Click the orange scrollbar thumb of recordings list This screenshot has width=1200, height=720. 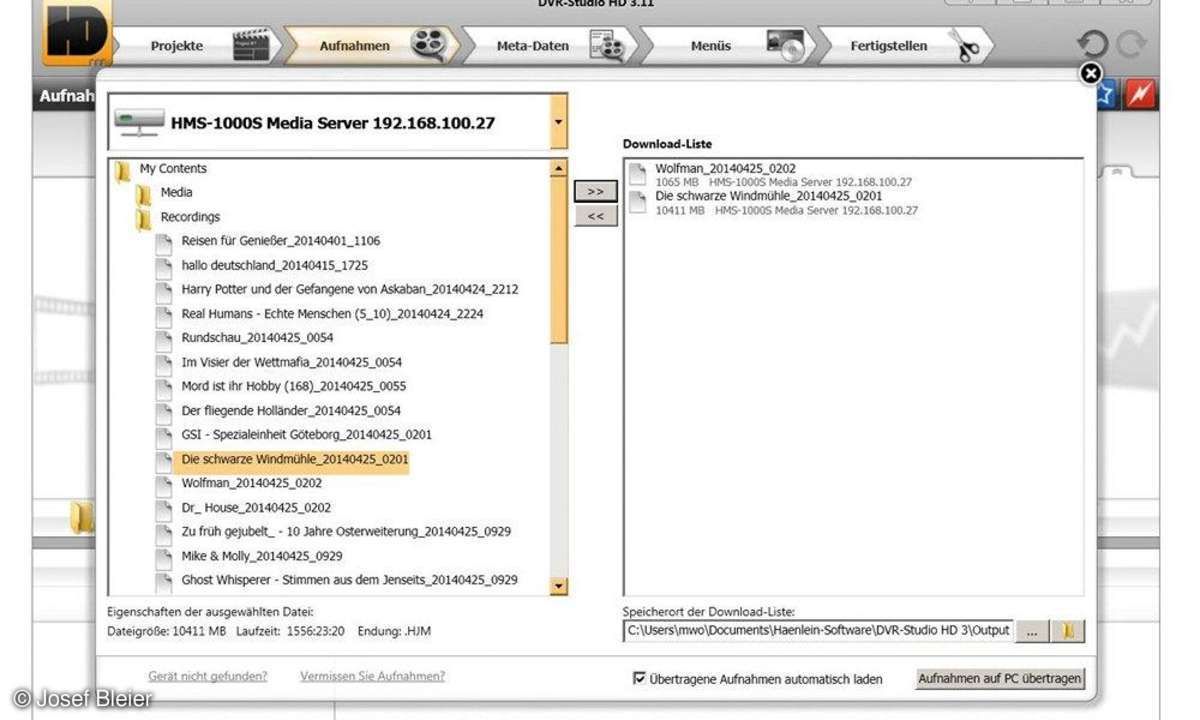pyautogui.click(x=558, y=260)
